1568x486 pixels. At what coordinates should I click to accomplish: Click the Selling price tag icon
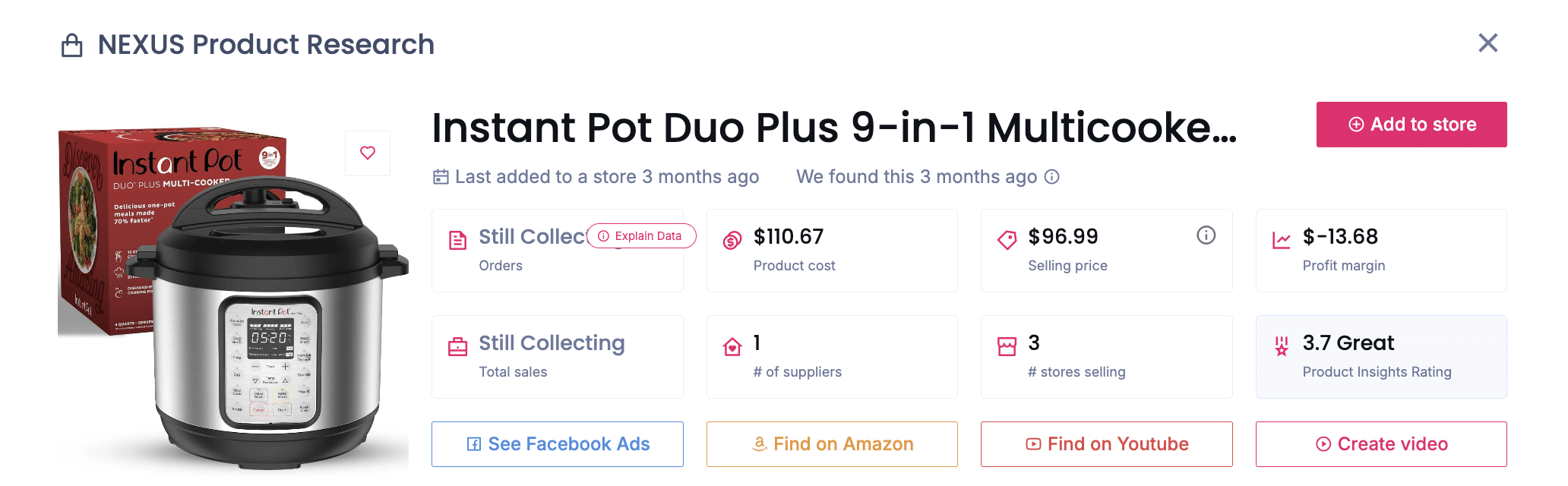click(1007, 241)
